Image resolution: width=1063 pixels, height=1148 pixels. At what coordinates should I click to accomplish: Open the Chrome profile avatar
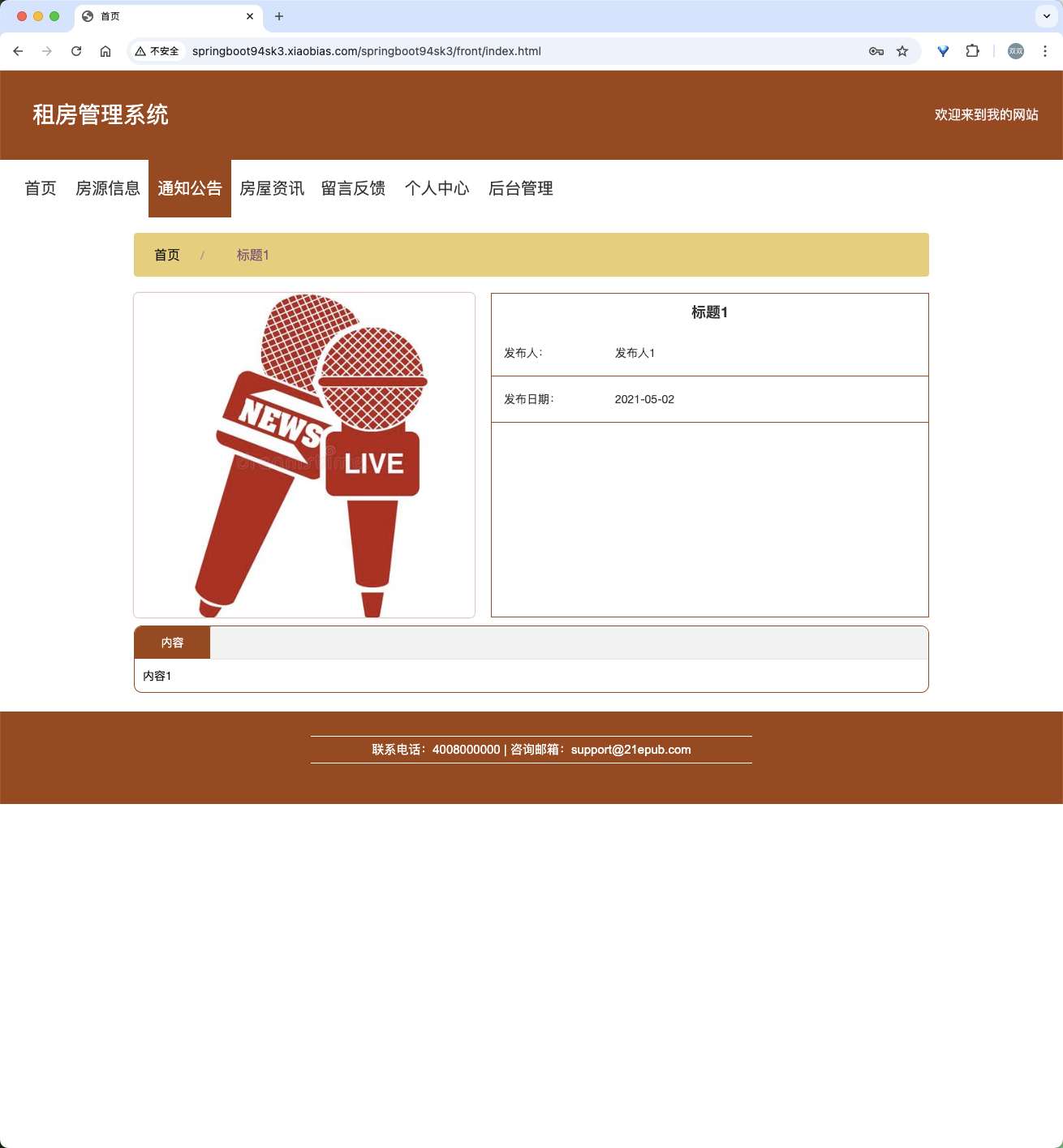click(x=1016, y=51)
